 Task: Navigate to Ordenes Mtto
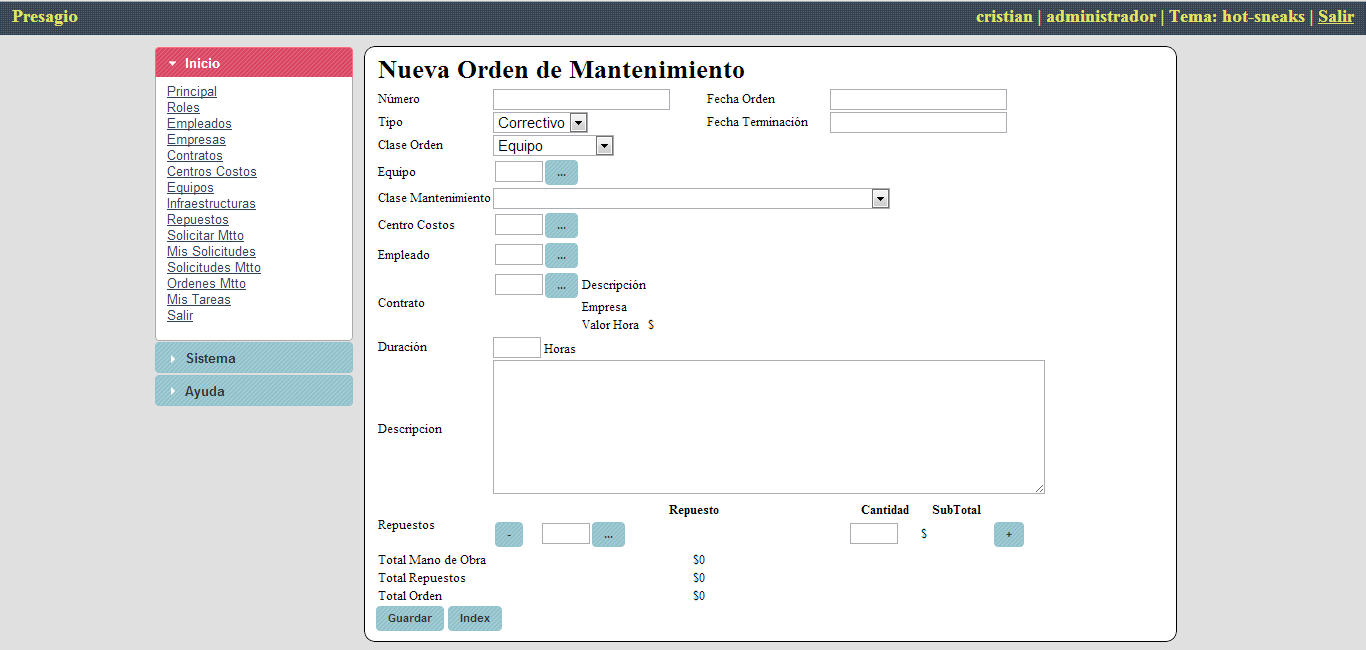(206, 283)
